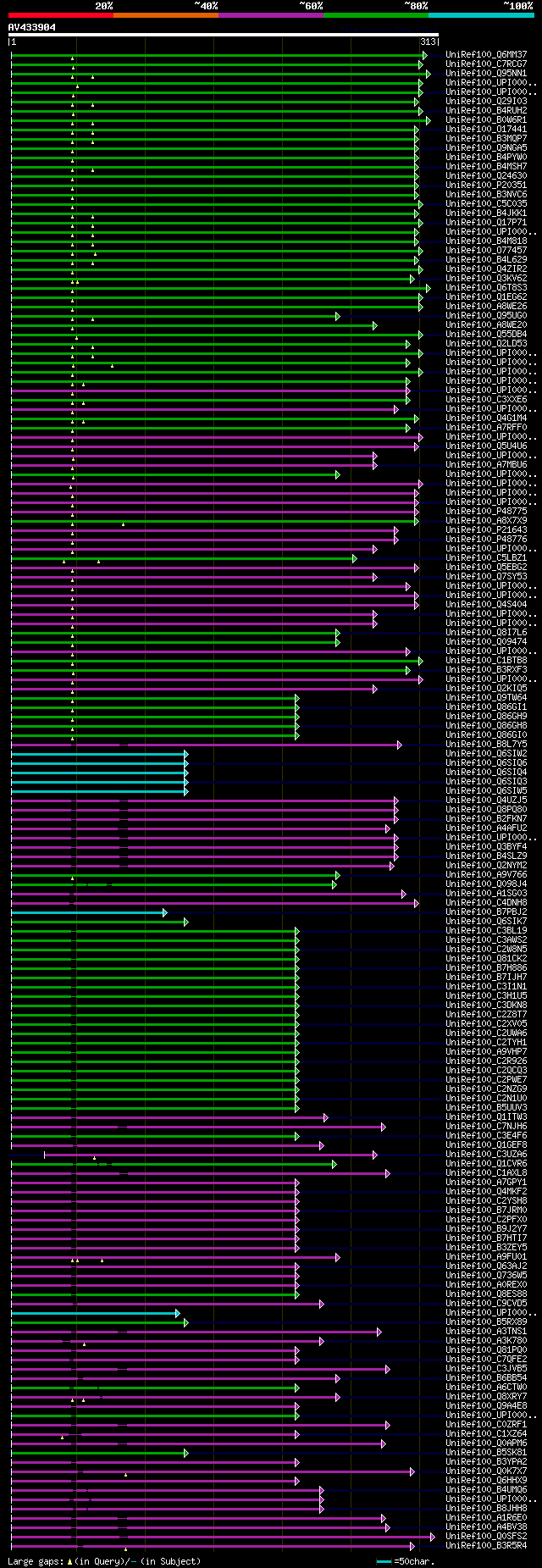Select label UniRef100_A3TNS1
542x1568 pixels.
pos(486,1332)
